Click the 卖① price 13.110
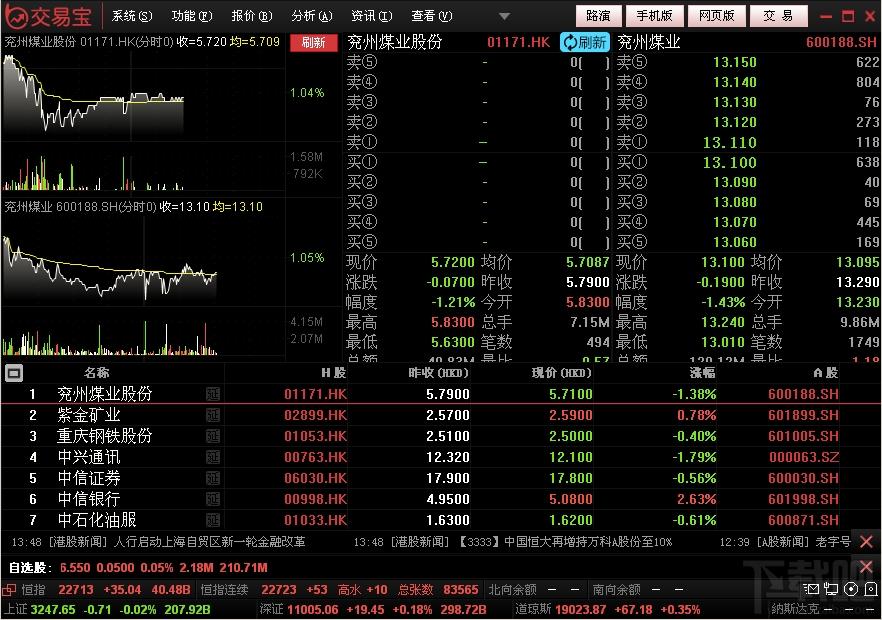Image resolution: width=882 pixels, height=620 pixels. pyautogui.click(x=730, y=142)
